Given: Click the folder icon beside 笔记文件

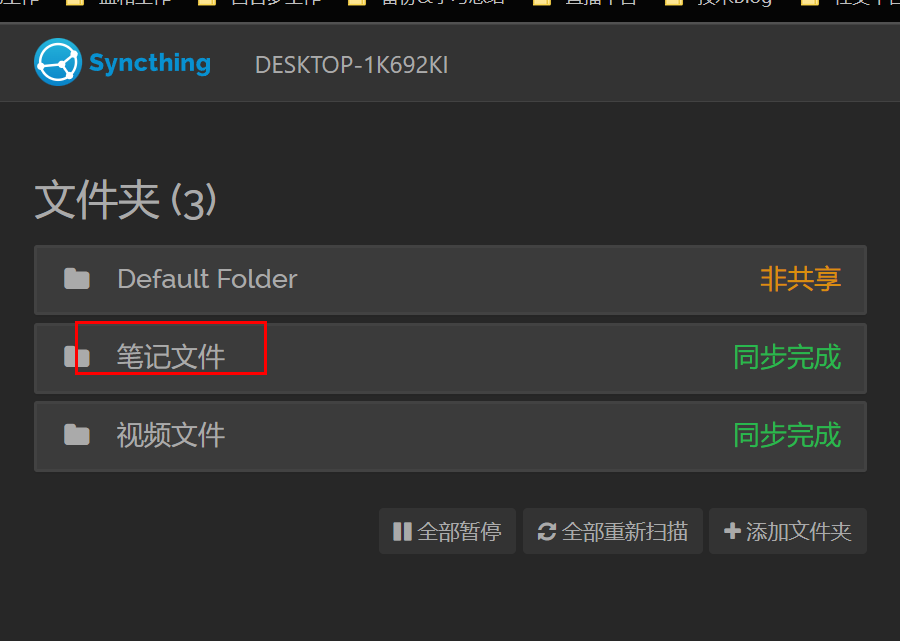Looking at the screenshot, I should coord(77,357).
